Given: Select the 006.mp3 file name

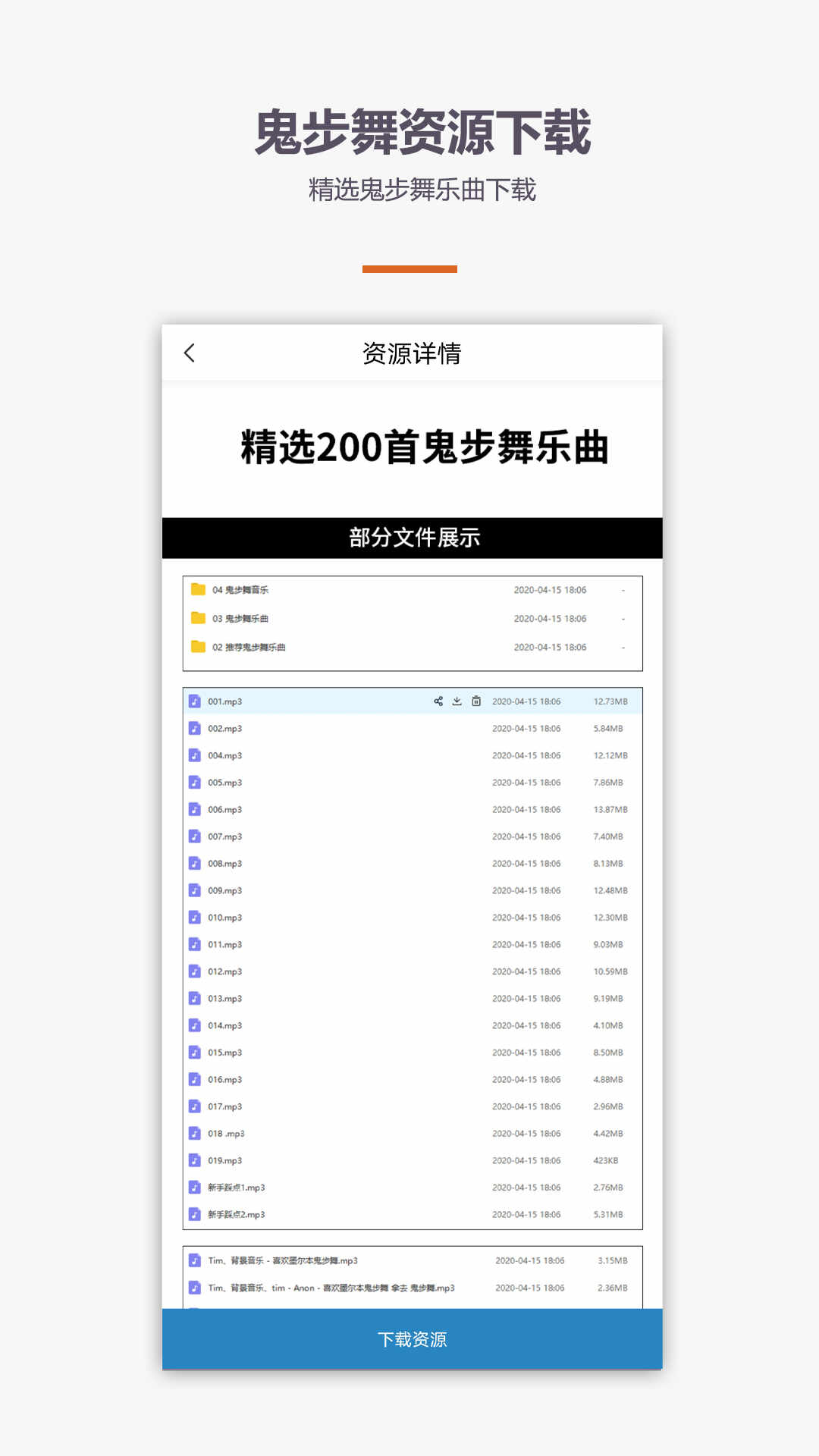Looking at the screenshot, I should tap(225, 810).
